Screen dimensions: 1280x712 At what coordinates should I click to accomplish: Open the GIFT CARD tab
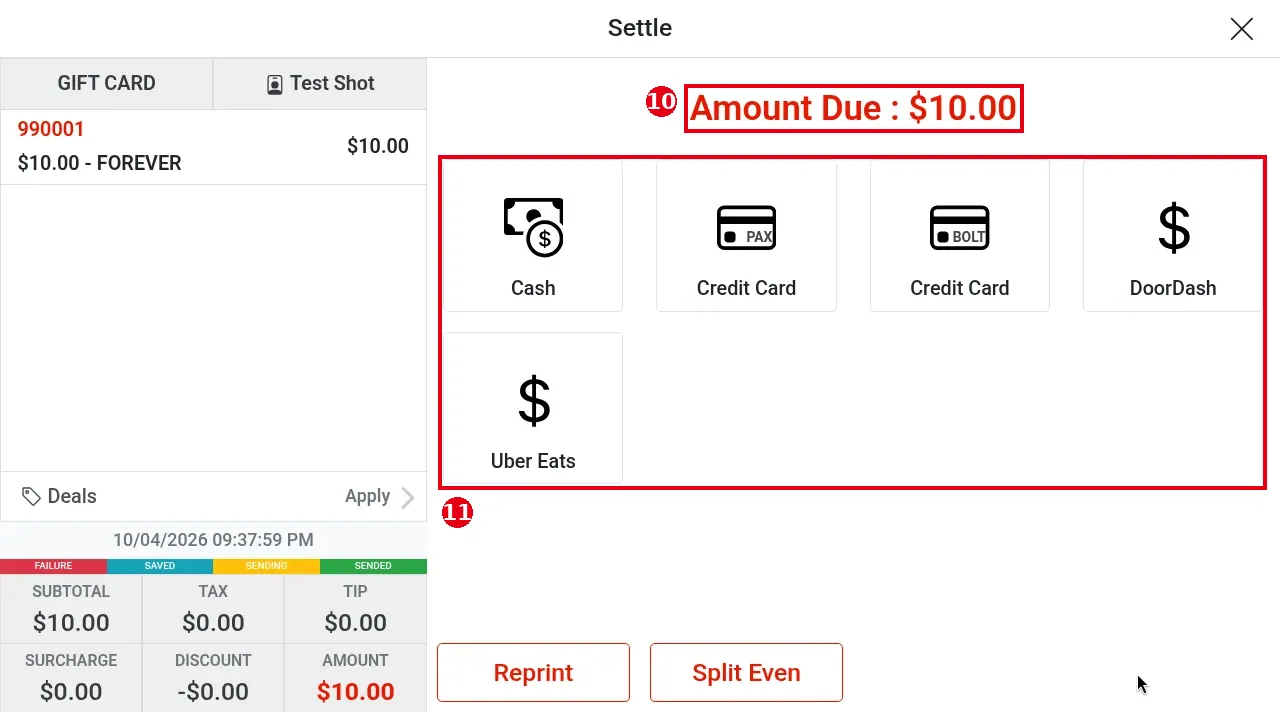click(x=106, y=83)
